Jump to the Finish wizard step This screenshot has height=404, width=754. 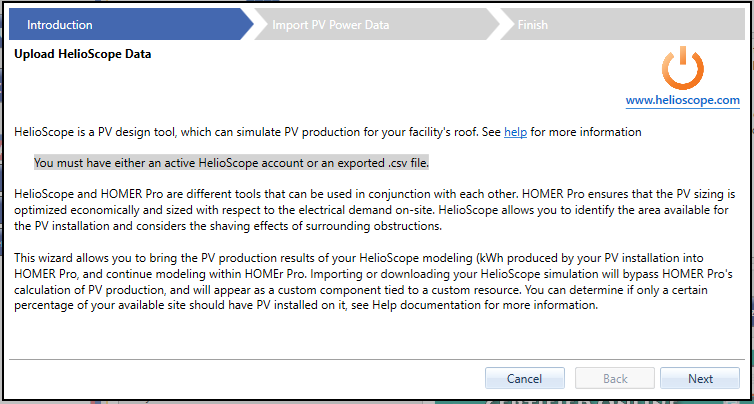(532, 25)
